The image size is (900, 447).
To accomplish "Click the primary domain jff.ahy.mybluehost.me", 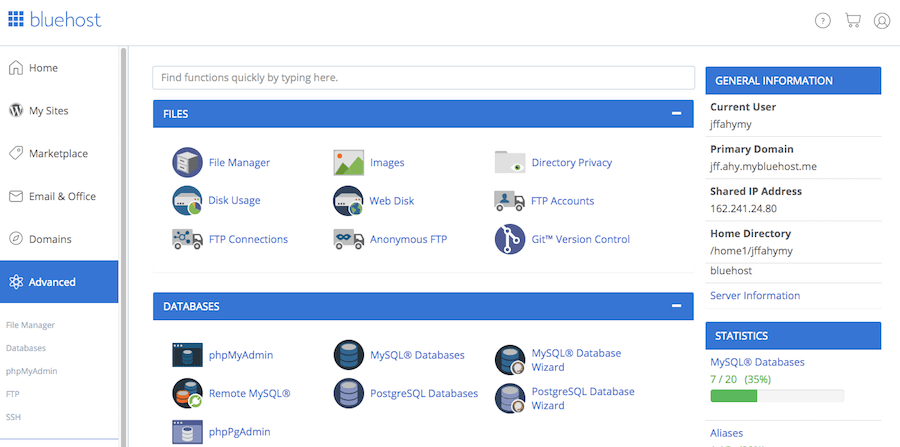I will coord(763,166).
